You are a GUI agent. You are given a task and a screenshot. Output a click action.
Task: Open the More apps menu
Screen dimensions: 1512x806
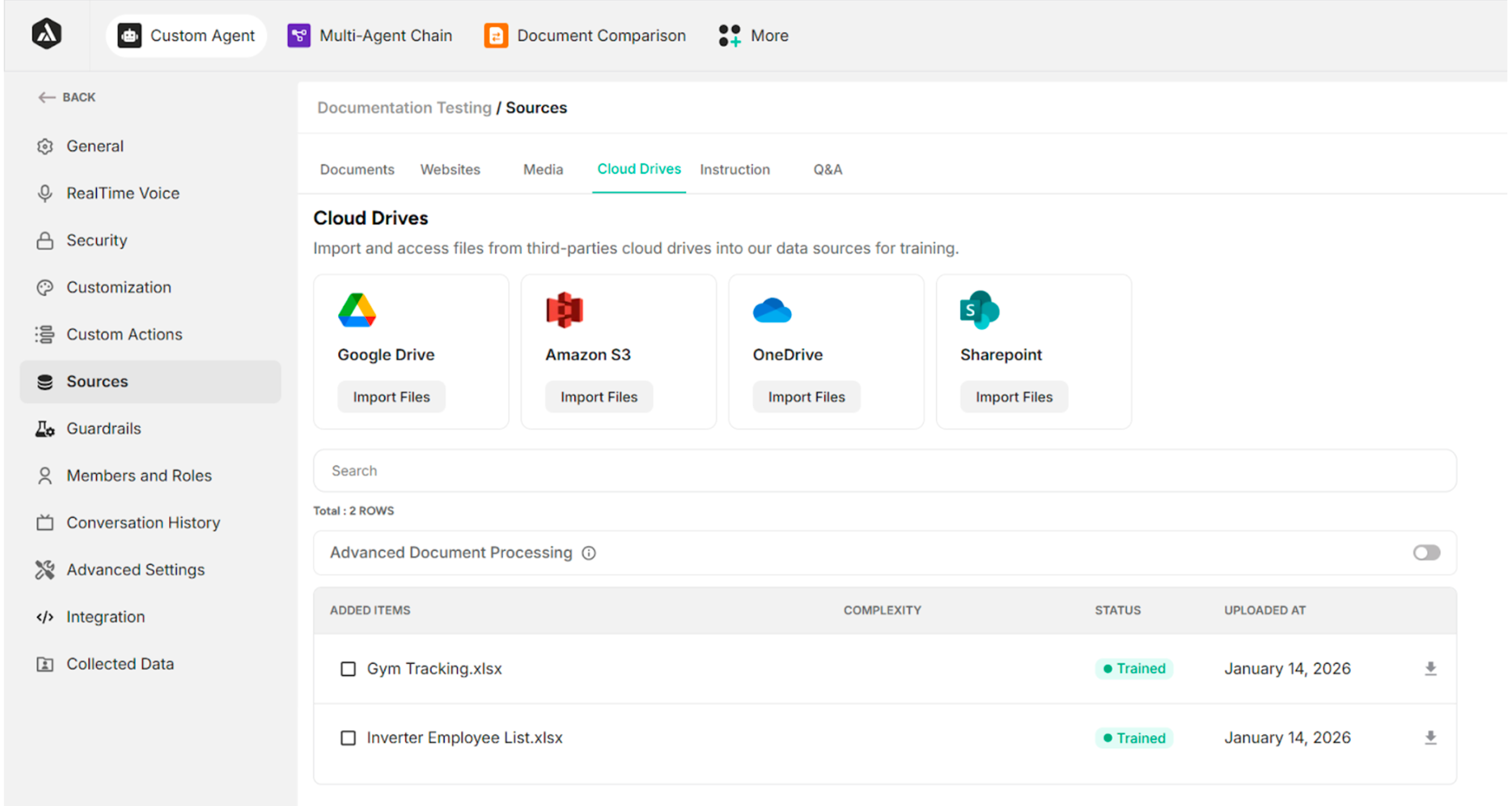pos(754,35)
